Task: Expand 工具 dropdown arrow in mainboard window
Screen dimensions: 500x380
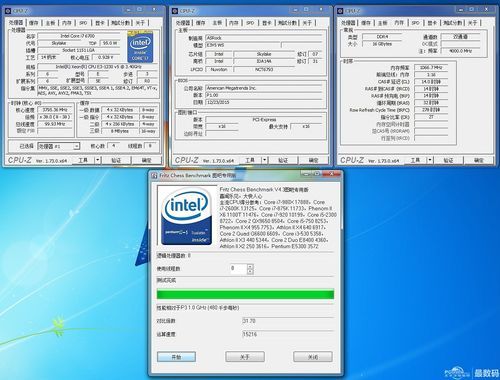Action: pyautogui.click(x=264, y=160)
